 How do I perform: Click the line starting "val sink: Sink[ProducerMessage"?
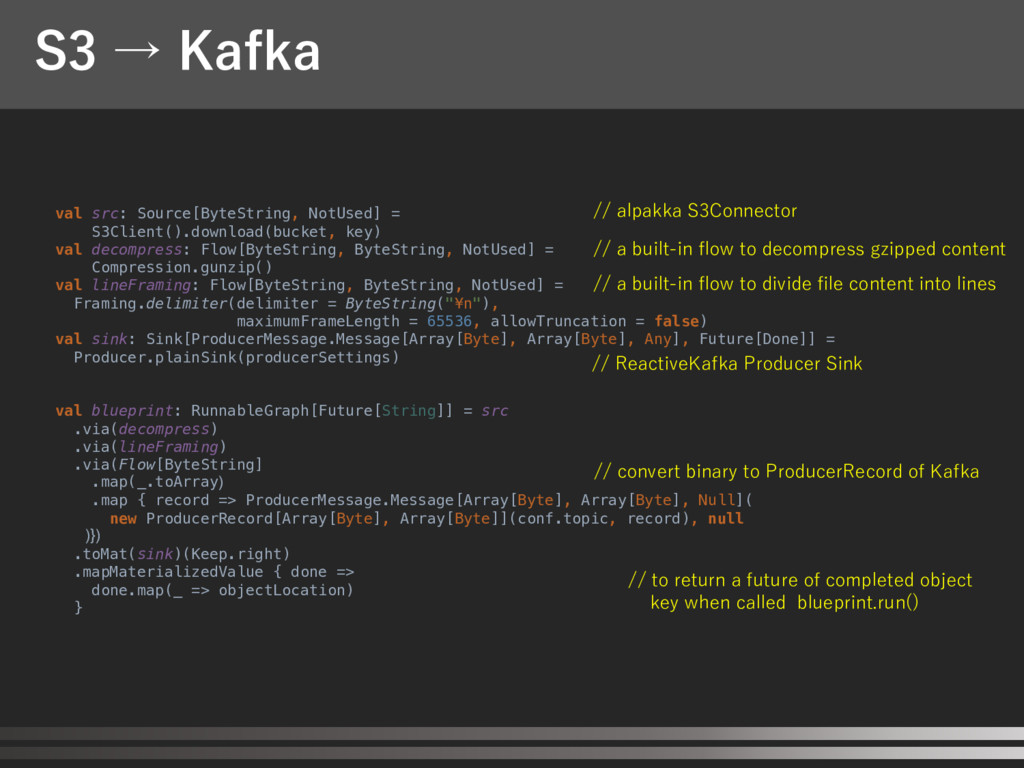tap(445, 339)
